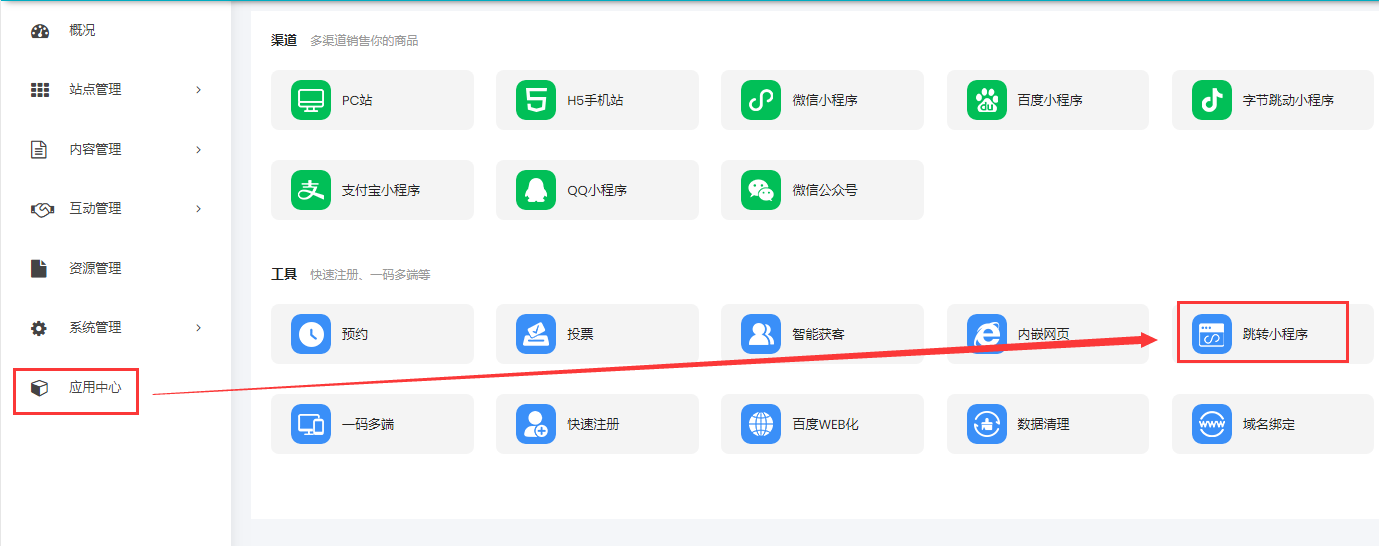Click the 预约 clock icon
The image size is (1379, 546).
click(x=310, y=334)
